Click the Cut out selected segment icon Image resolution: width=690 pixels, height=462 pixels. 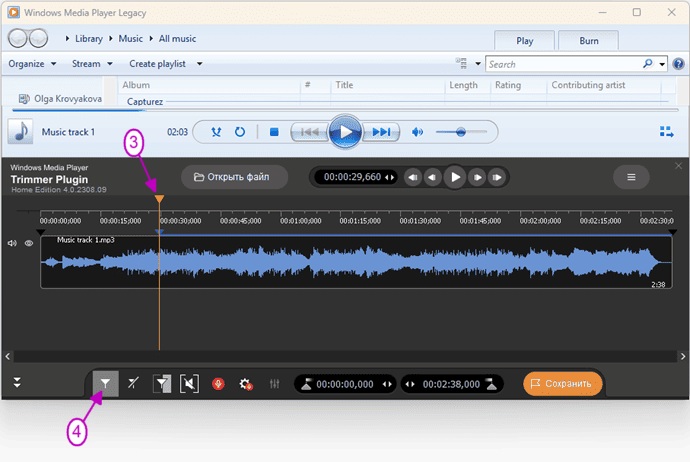(x=189, y=384)
